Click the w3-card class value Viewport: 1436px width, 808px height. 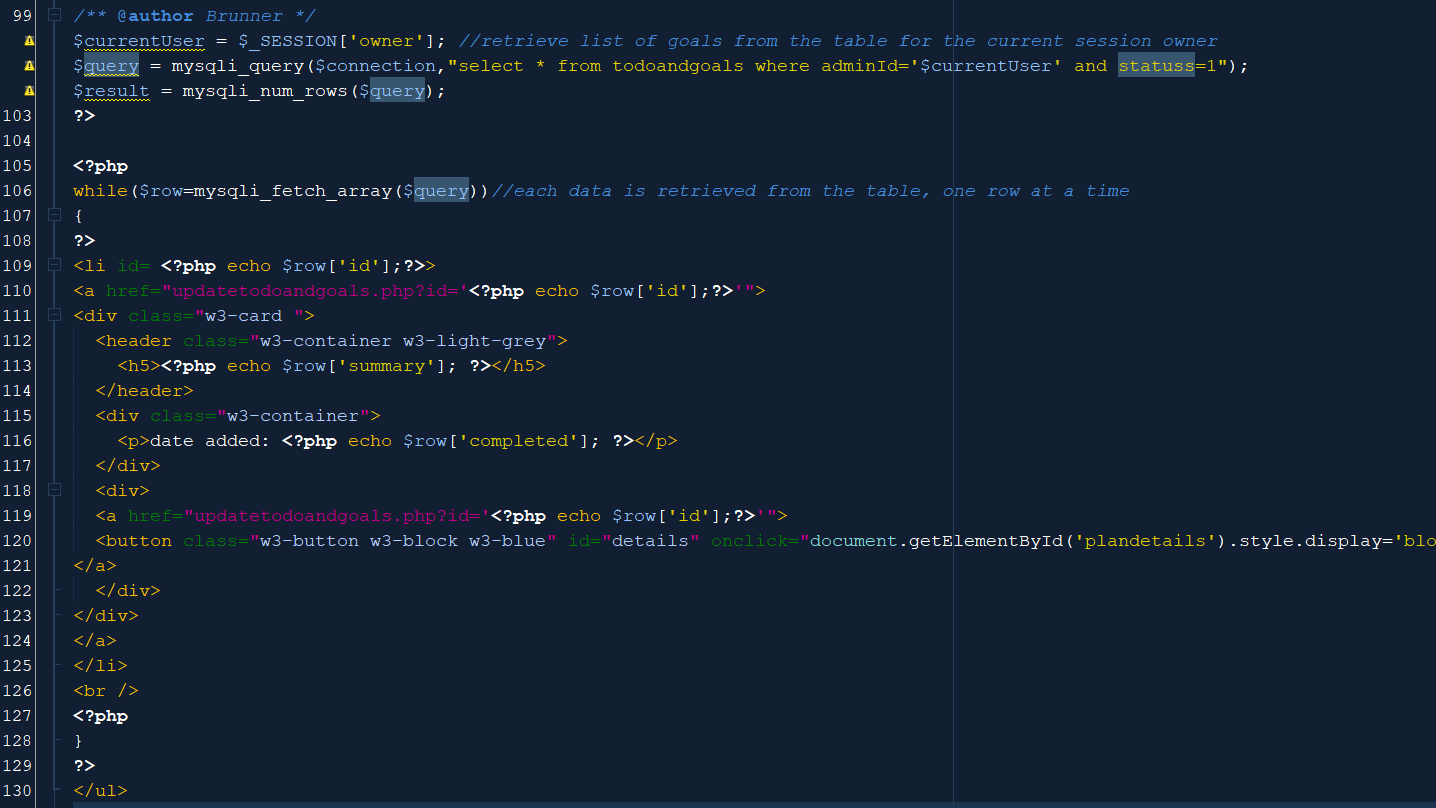(x=244, y=316)
